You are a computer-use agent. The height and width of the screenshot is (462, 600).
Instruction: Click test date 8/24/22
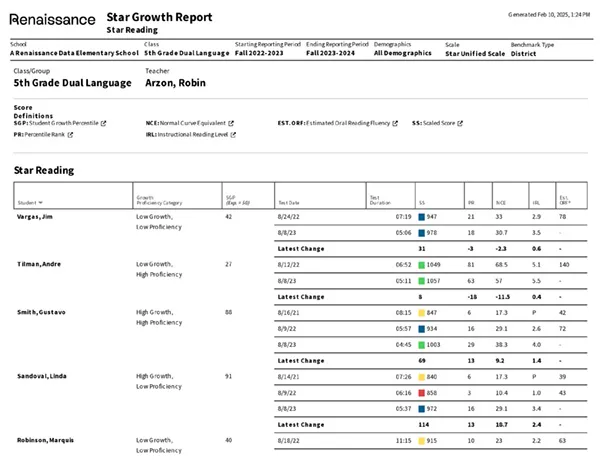tap(289, 217)
